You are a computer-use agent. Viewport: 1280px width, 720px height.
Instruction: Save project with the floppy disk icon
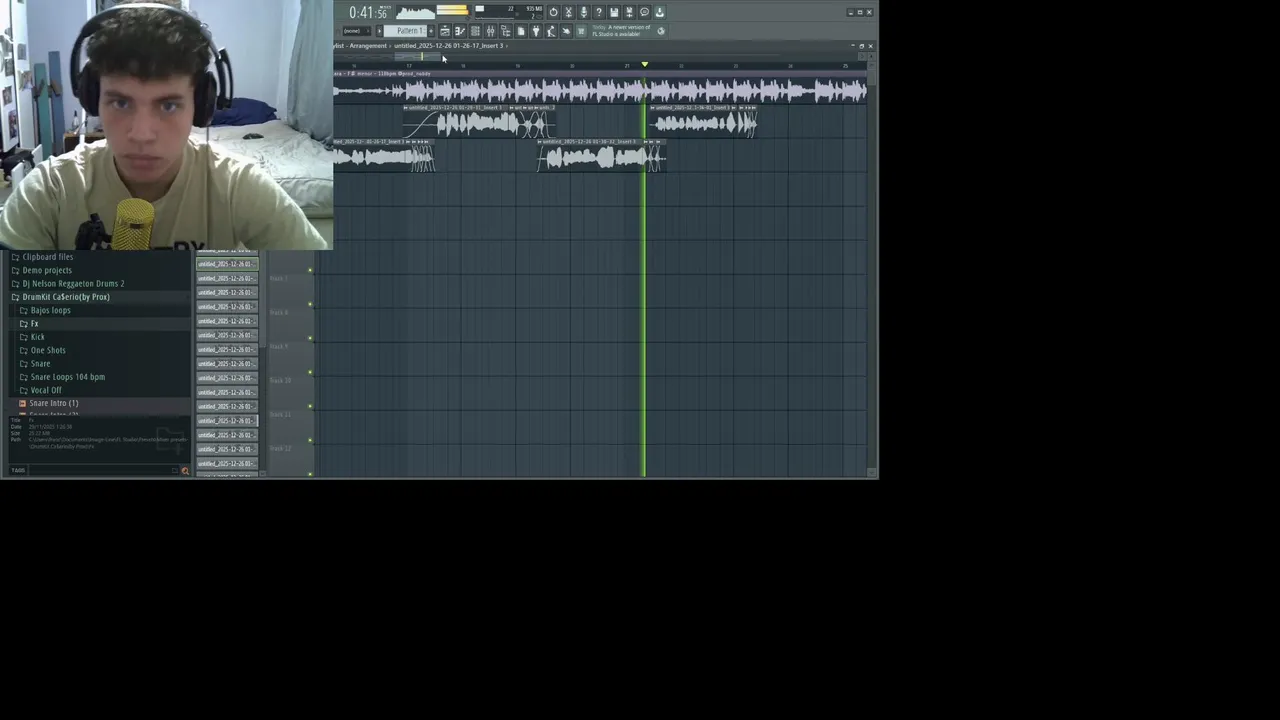point(614,12)
